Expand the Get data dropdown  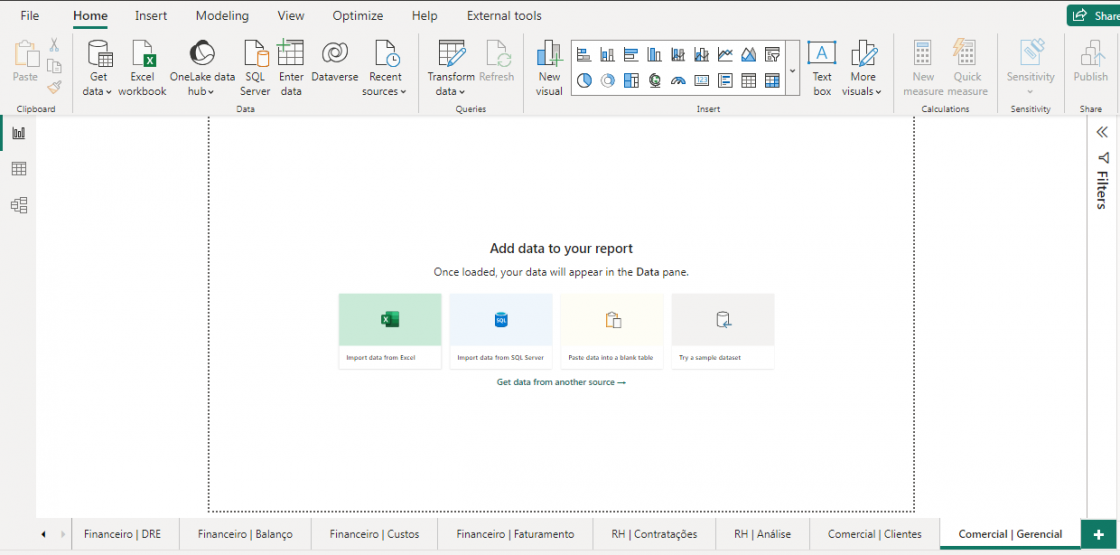click(x=98, y=91)
